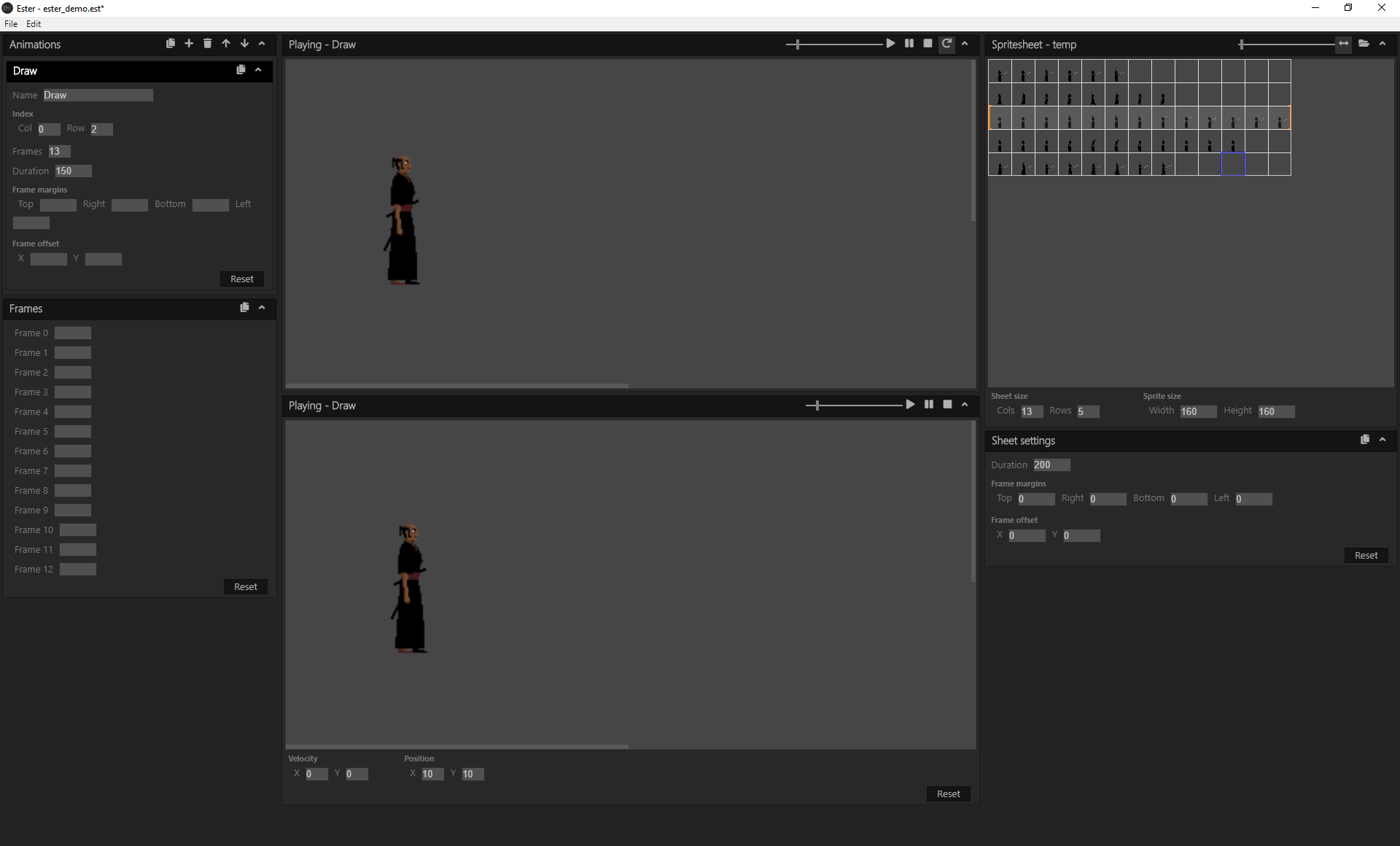Reset the Draw animation properties
The image size is (1400, 846).
(x=242, y=279)
